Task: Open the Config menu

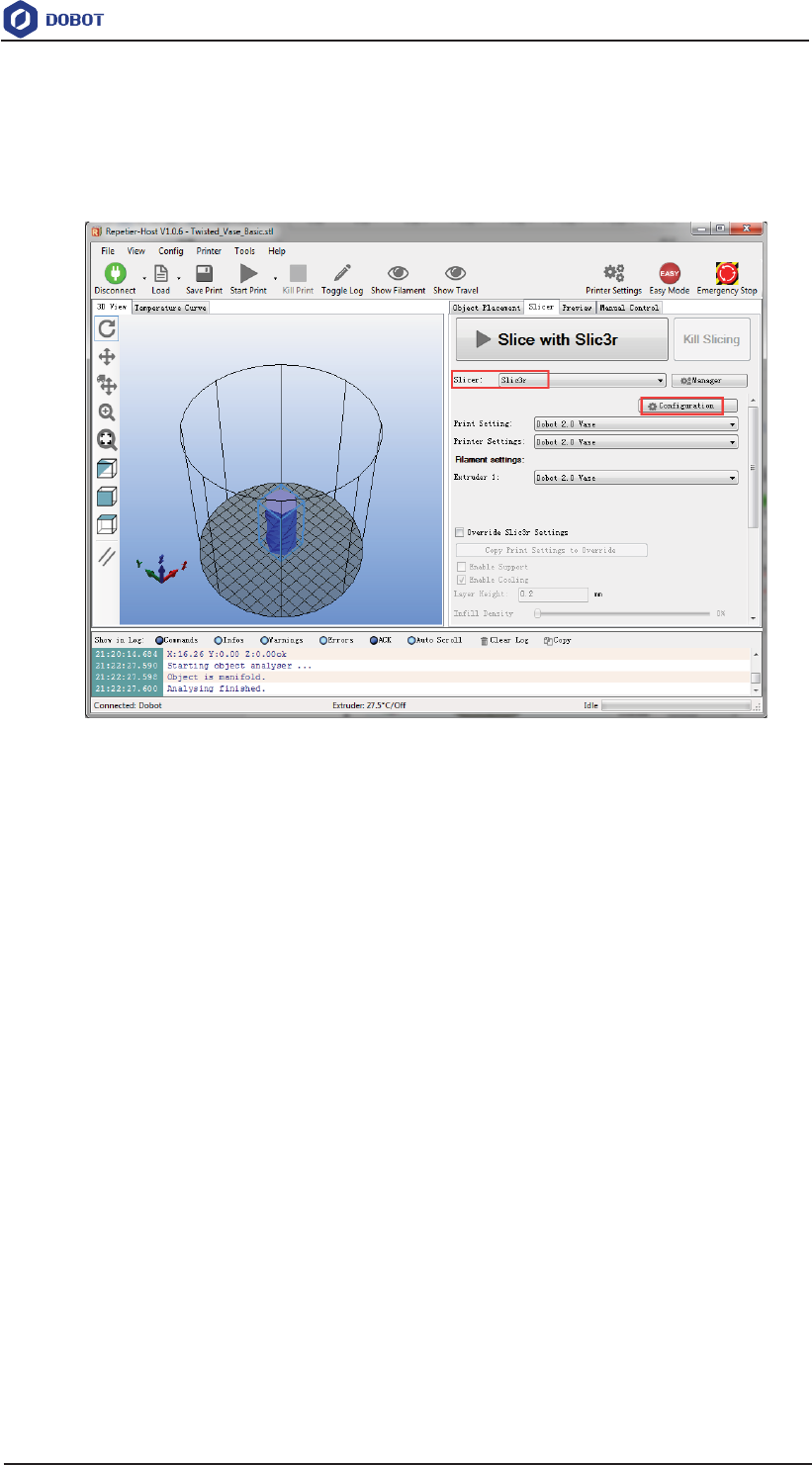Action: pyautogui.click(x=171, y=251)
